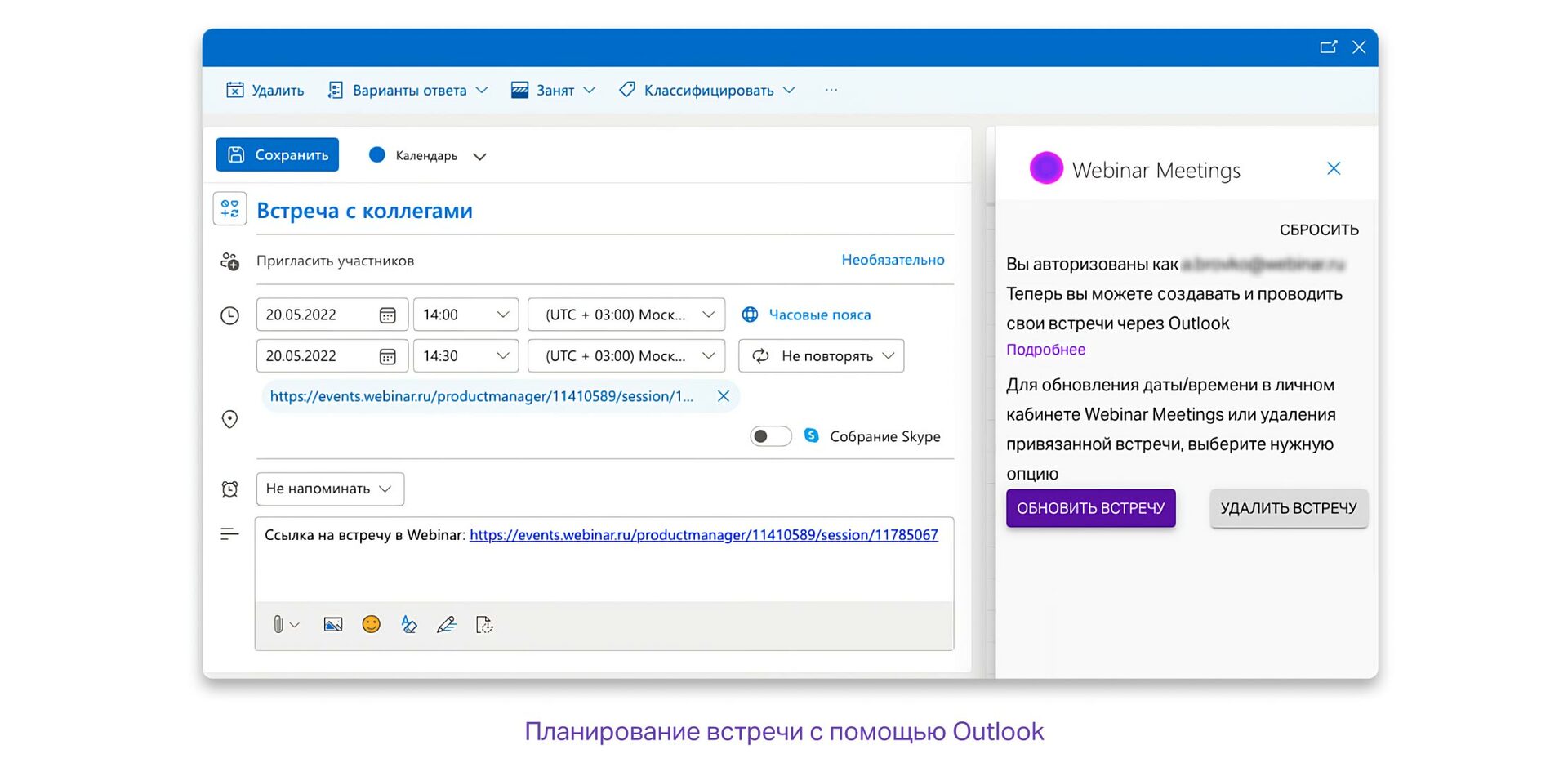Edit the title Встреча с коллегами
This screenshot has width=1568, height=763.
pos(364,211)
